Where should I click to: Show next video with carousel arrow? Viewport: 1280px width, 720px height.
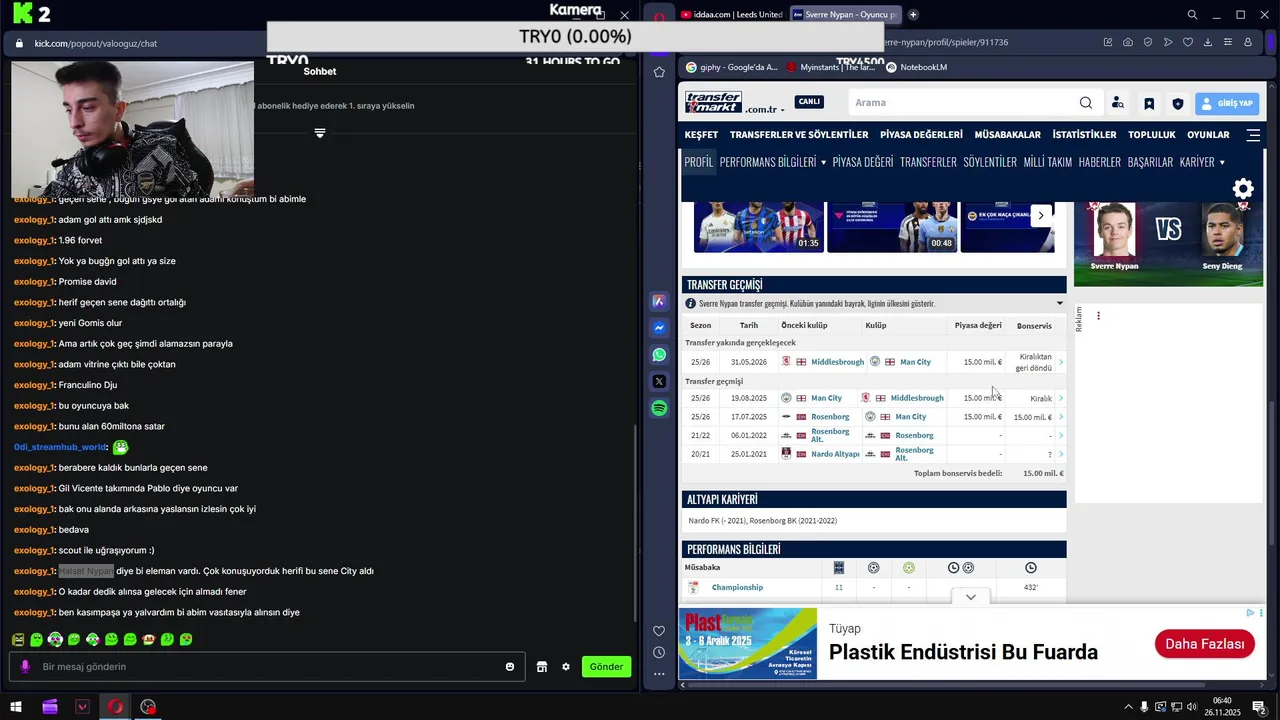pyautogui.click(x=1040, y=215)
